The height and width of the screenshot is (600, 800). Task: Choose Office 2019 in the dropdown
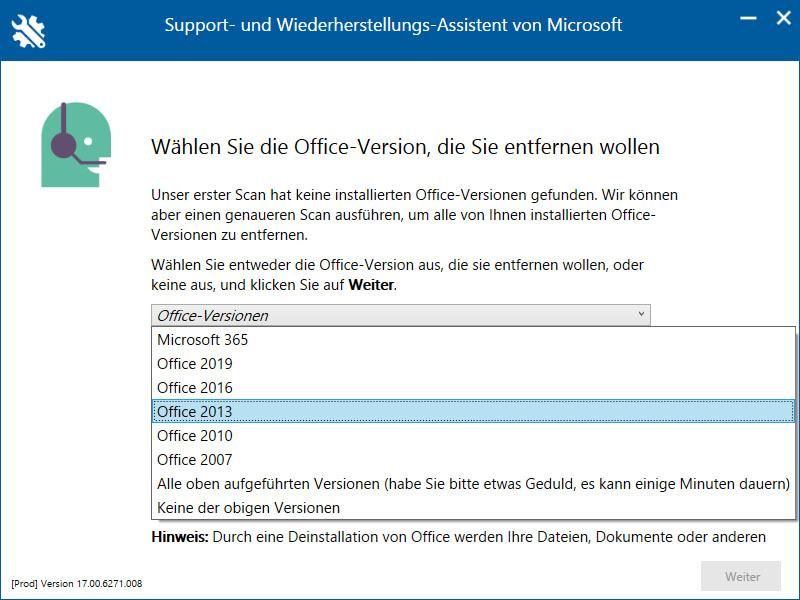473,364
